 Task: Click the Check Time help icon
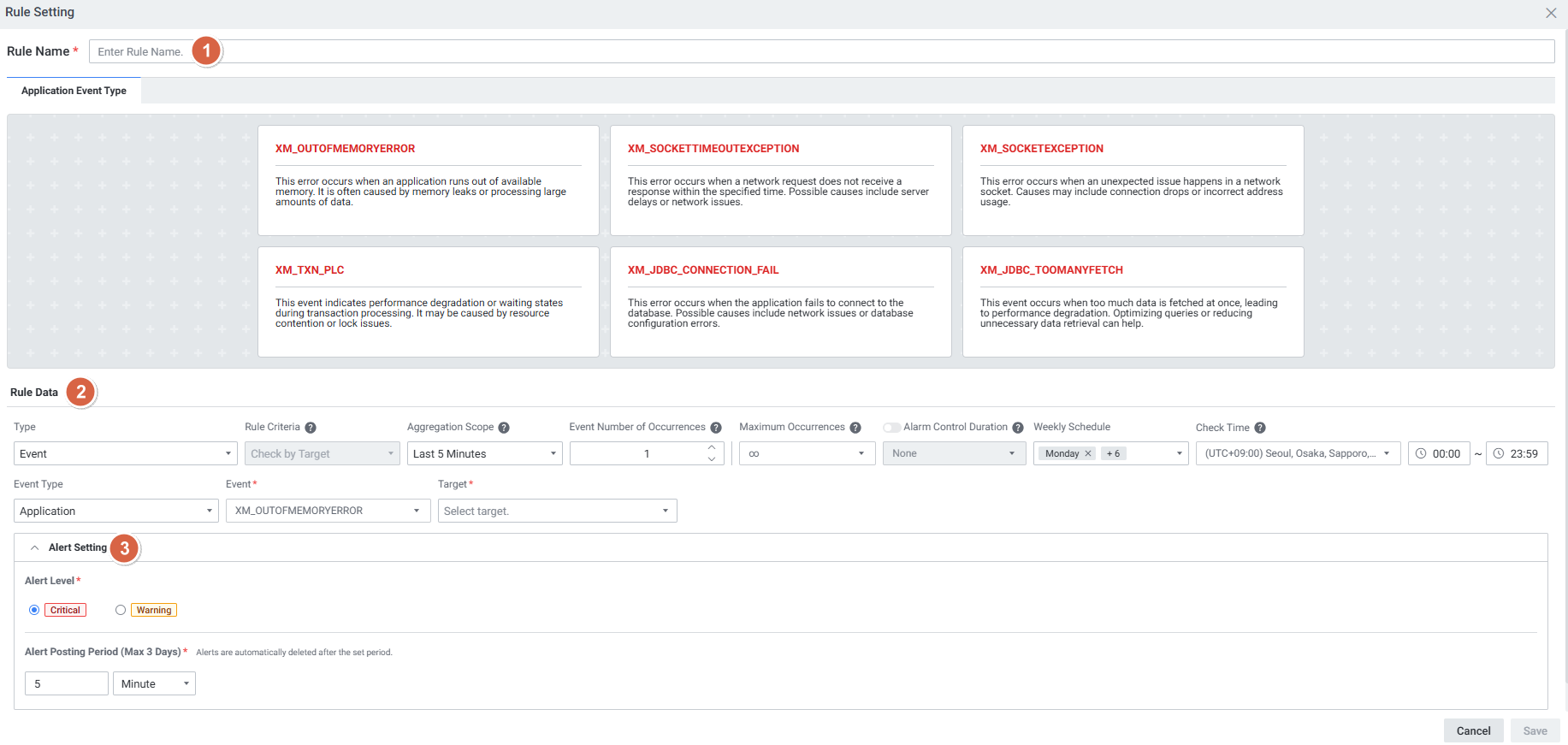click(1260, 428)
